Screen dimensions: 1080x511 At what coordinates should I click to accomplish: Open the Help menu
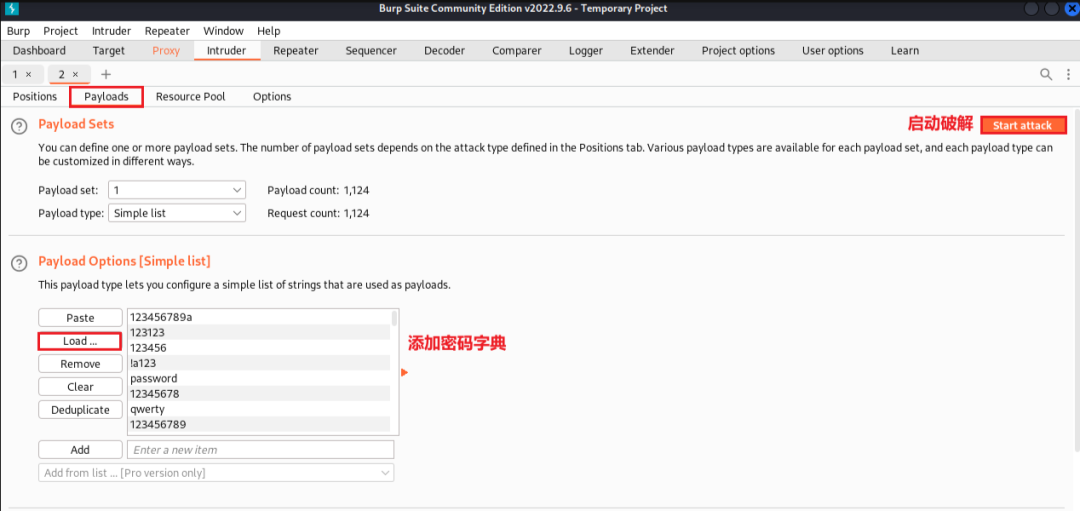pyautogui.click(x=269, y=31)
